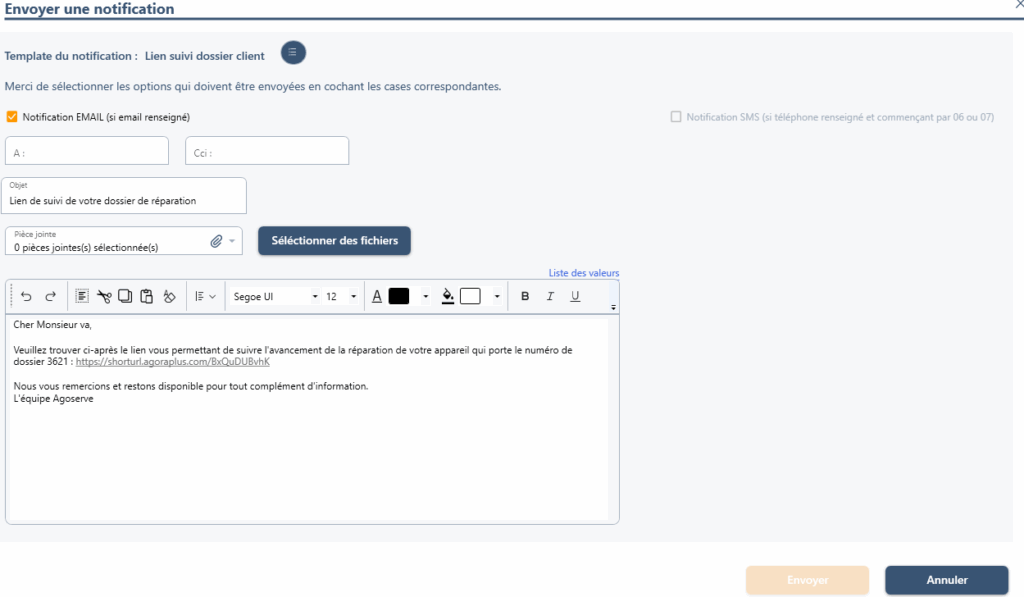This screenshot has height=597, width=1024.
Task: Check the Notification SMS checkbox
Action: (x=676, y=117)
